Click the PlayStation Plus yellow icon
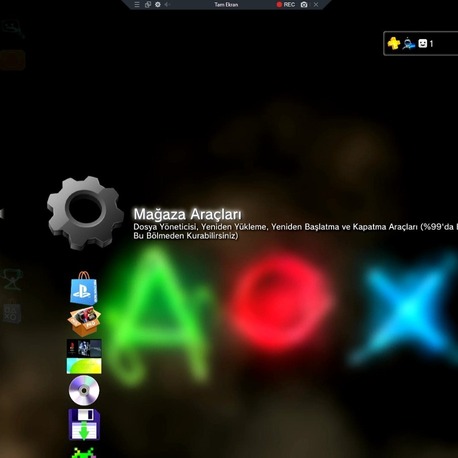The width and height of the screenshot is (458, 458). (x=394, y=43)
